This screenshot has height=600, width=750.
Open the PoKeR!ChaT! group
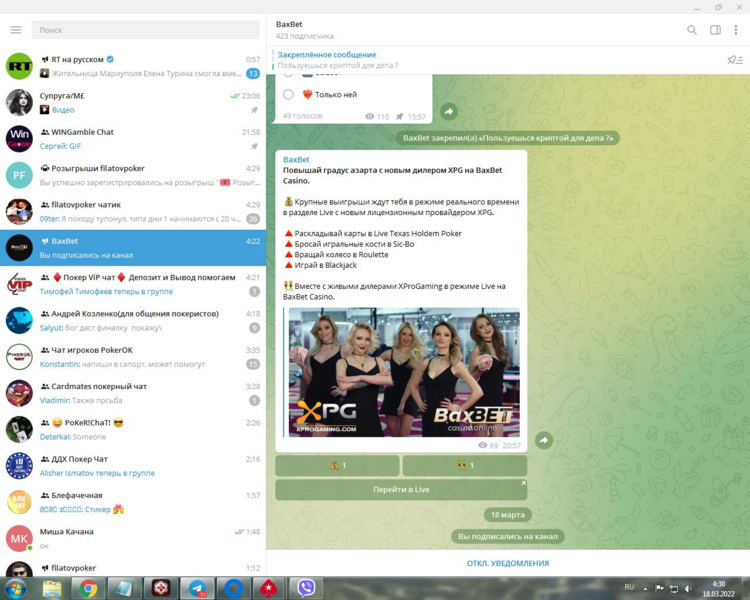133,430
